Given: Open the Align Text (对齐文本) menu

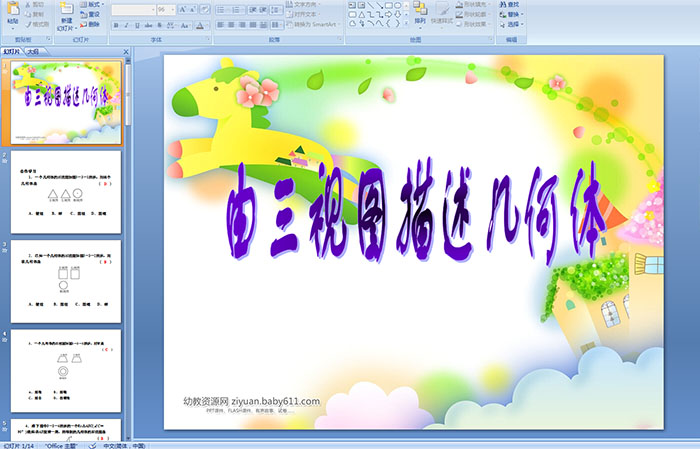Looking at the screenshot, I should pos(304,14).
